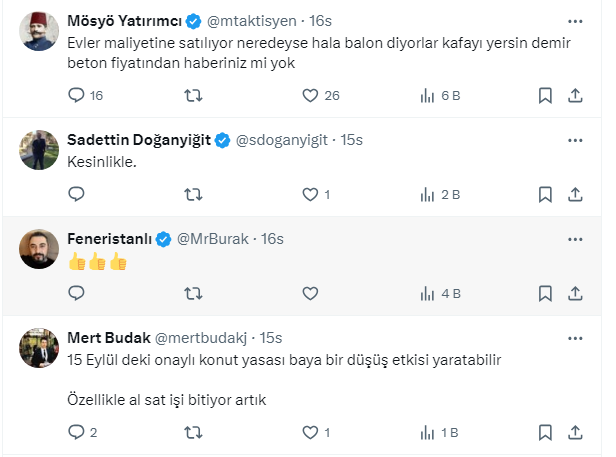The height and width of the screenshot is (457, 616).
Task: Reply to Mert Budak's tweet
Action: pyautogui.click(x=76, y=432)
